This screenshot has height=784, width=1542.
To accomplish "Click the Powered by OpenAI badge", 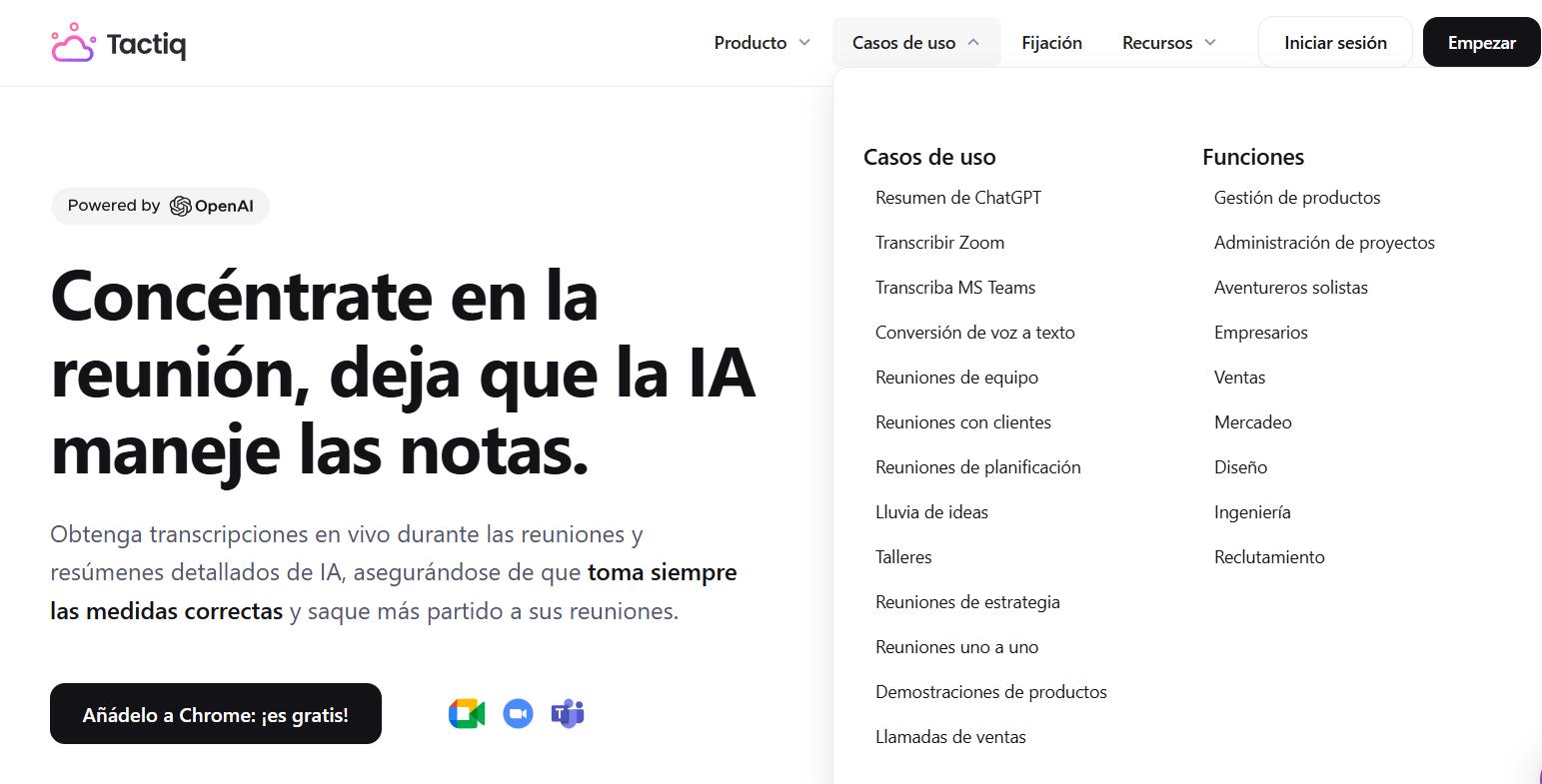I will pos(160,206).
